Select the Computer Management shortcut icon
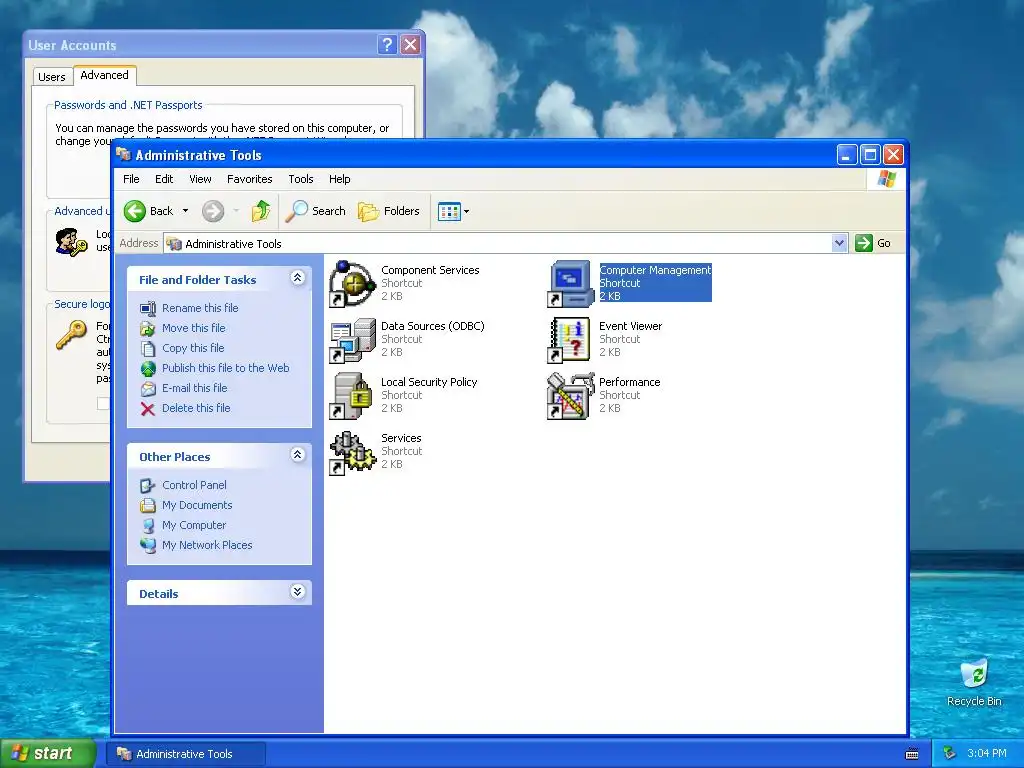This screenshot has height=768, width=1024. pos(571,283)
